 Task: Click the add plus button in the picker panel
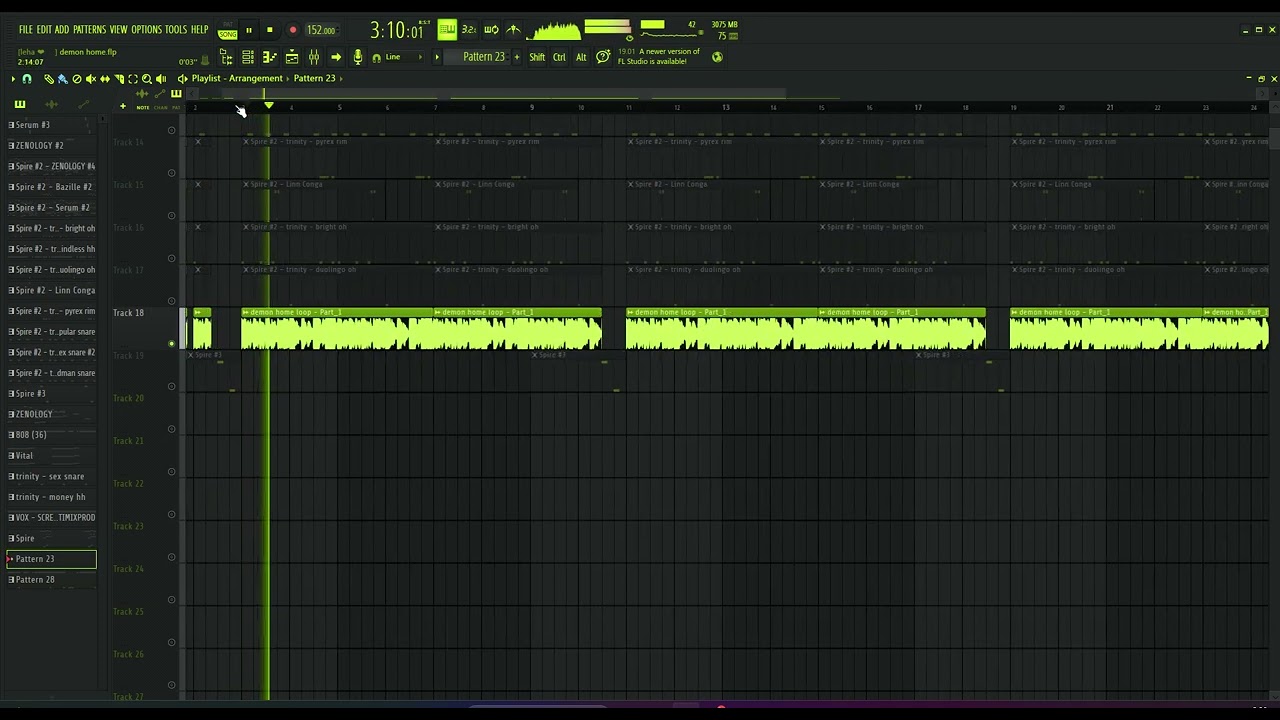pyautogui.click(x=123, y=106)
